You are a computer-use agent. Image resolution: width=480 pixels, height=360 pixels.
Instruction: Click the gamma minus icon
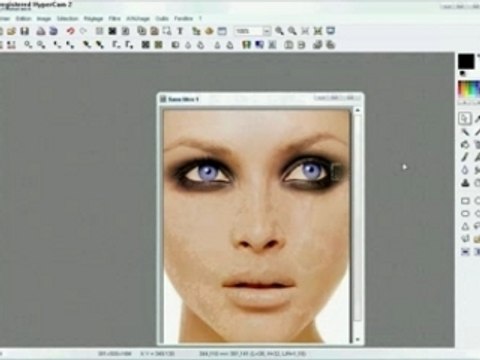[x=116, y=45]
